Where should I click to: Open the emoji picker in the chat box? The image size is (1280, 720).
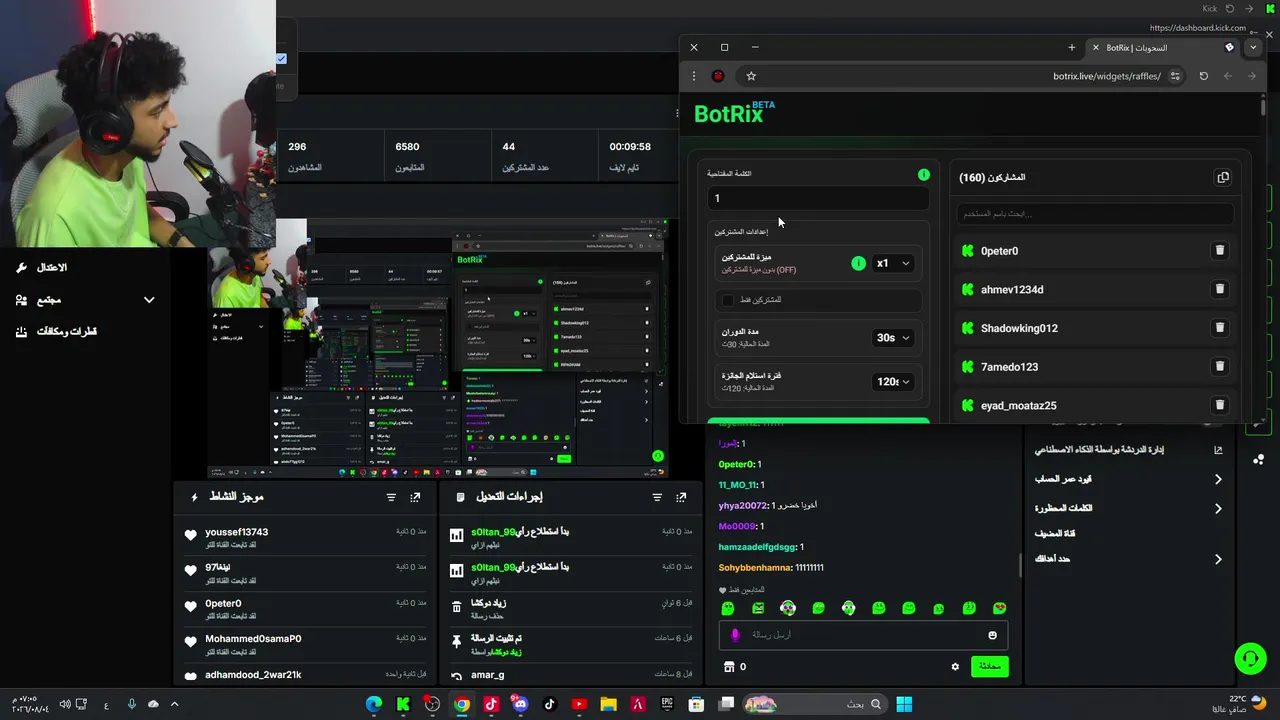[992, 635]
